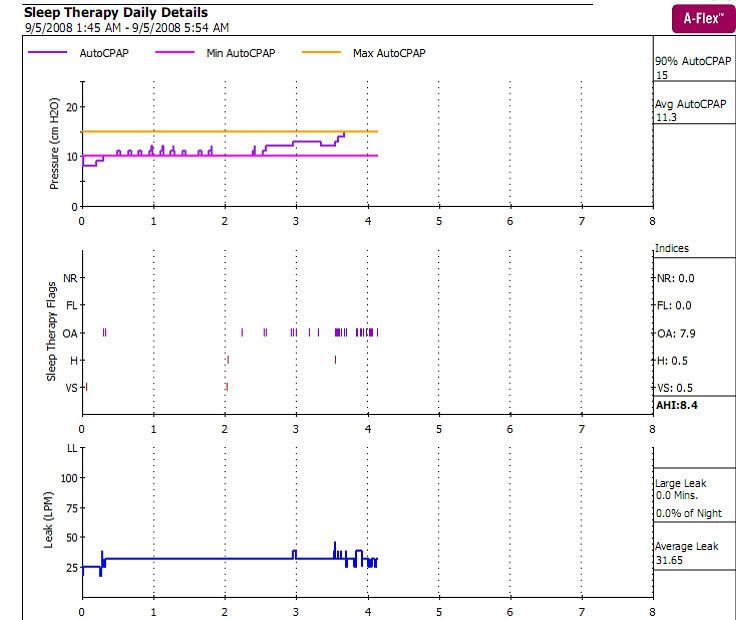The image size is (736, 620).
Task: Click the Leak (LPM) axis label
Action: click(x=48, y=520)
